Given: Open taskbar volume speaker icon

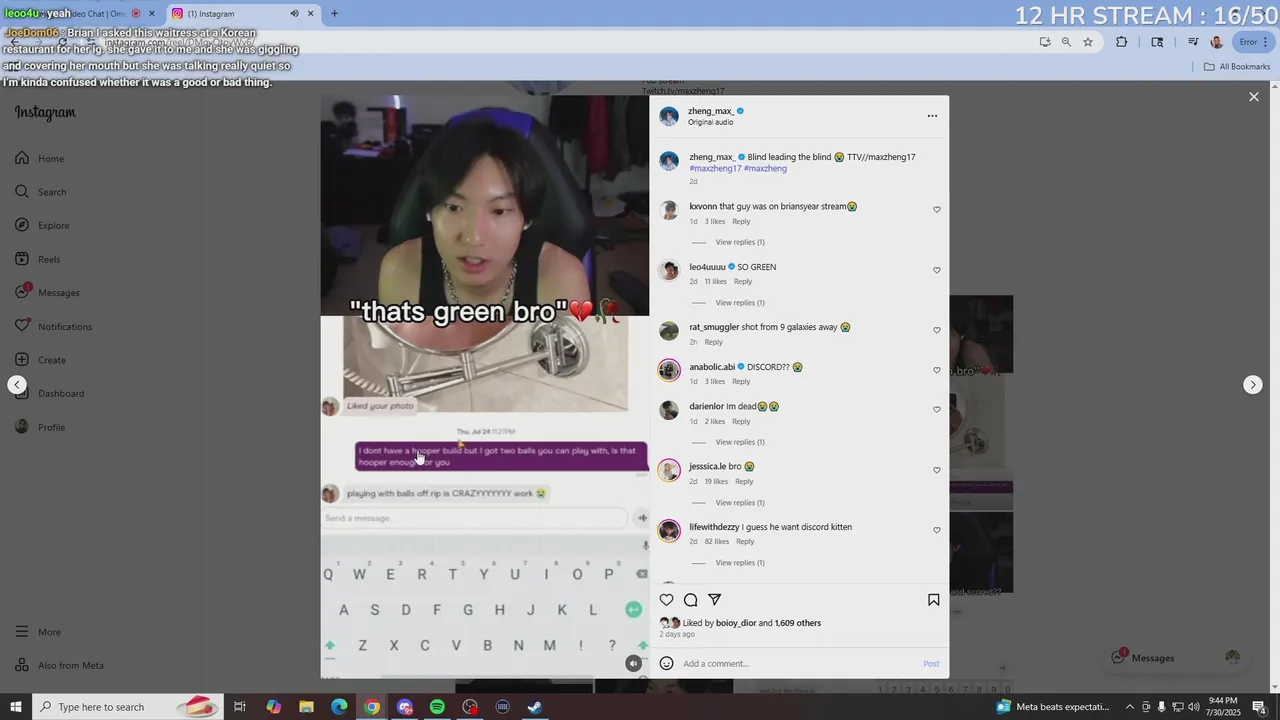Looking at the screenshot, I should point(1193,707).
